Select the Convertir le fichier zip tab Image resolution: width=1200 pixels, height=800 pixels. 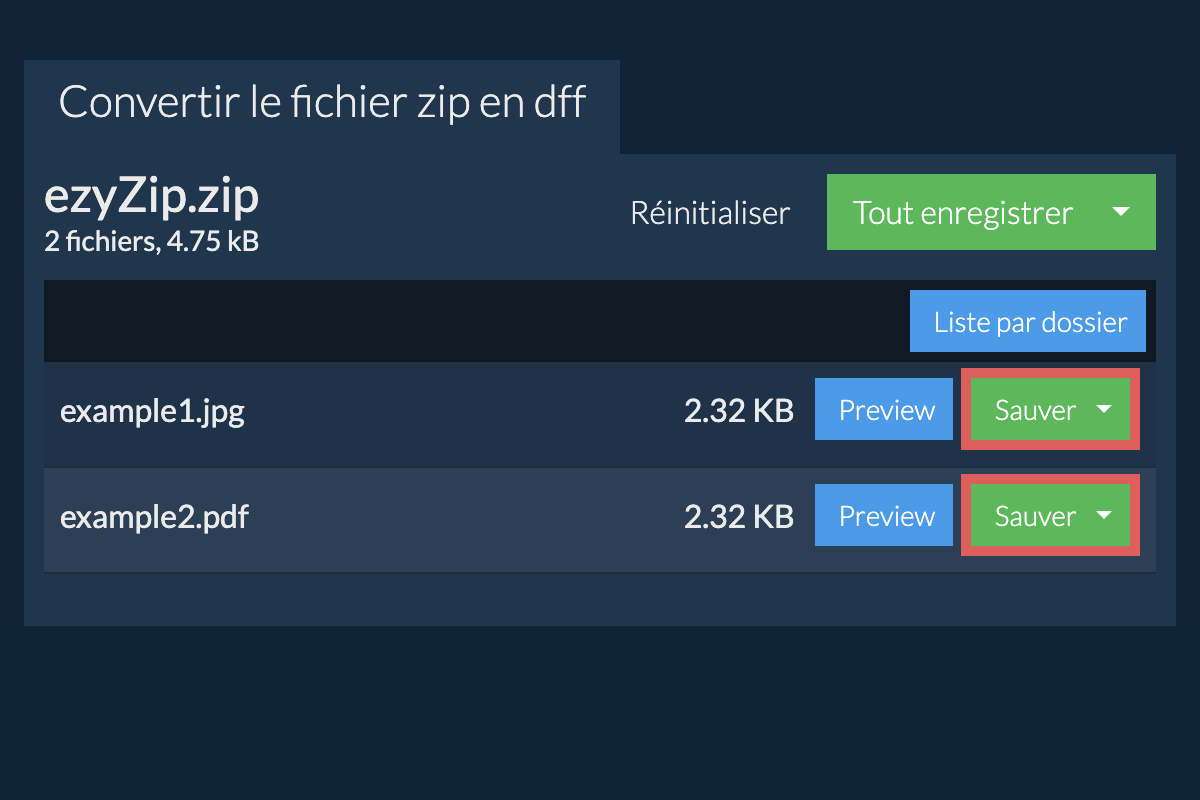[x=321, y=103]
